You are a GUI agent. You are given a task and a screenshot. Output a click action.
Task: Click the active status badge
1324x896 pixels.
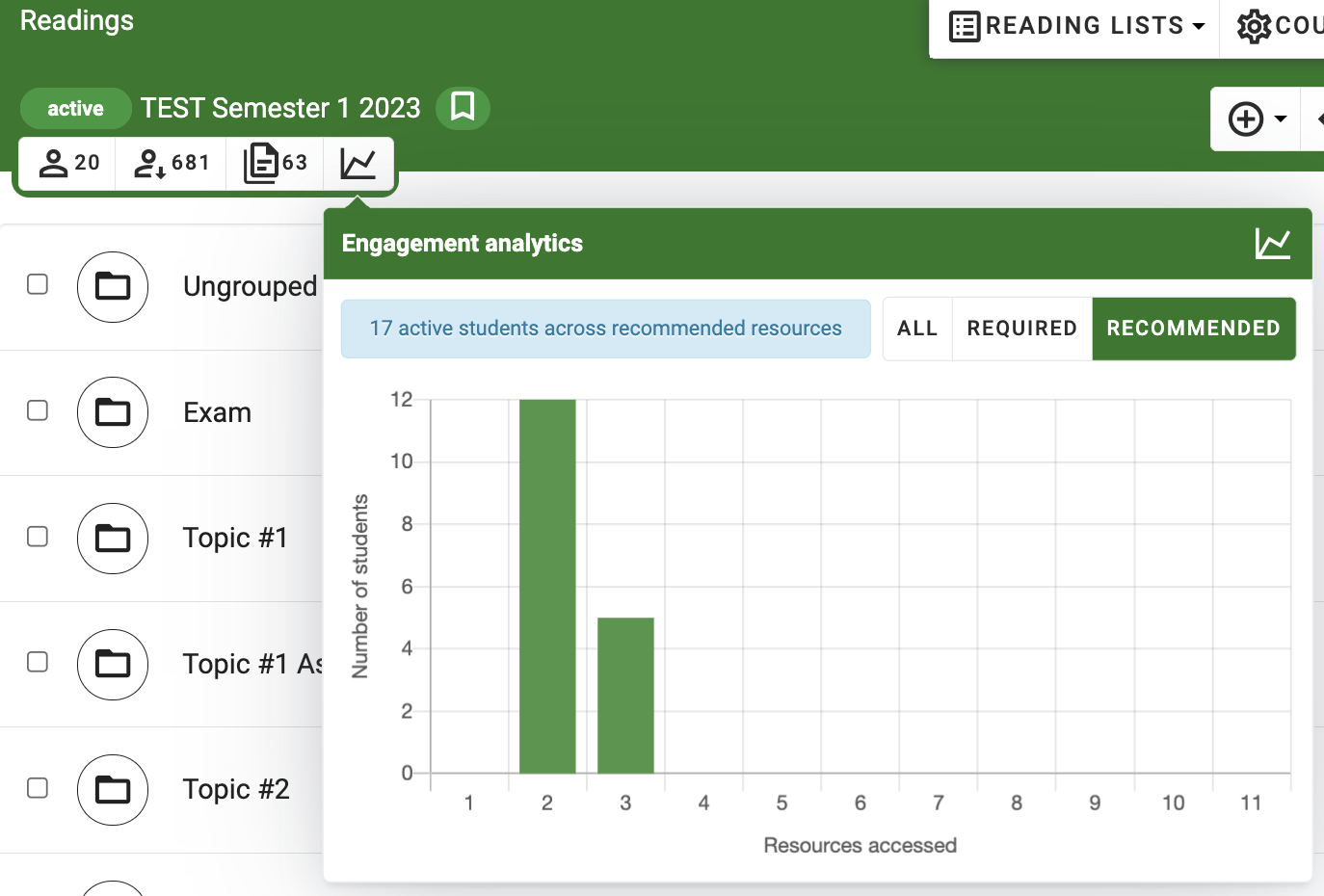point(75,108)
